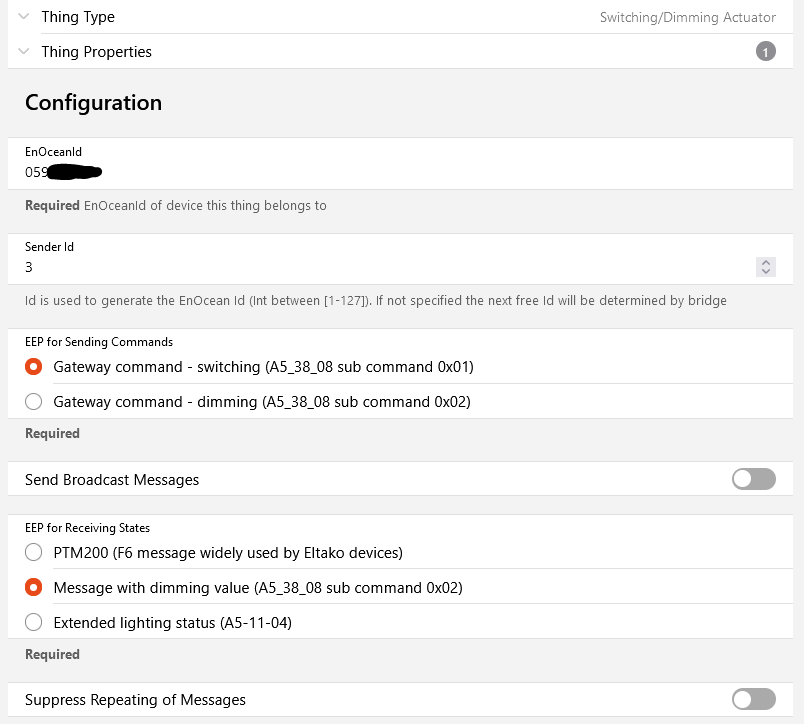The width and height of the screenshot is (804, 724).
Task: Select Message with dimming value option
Action: [34, 587]
